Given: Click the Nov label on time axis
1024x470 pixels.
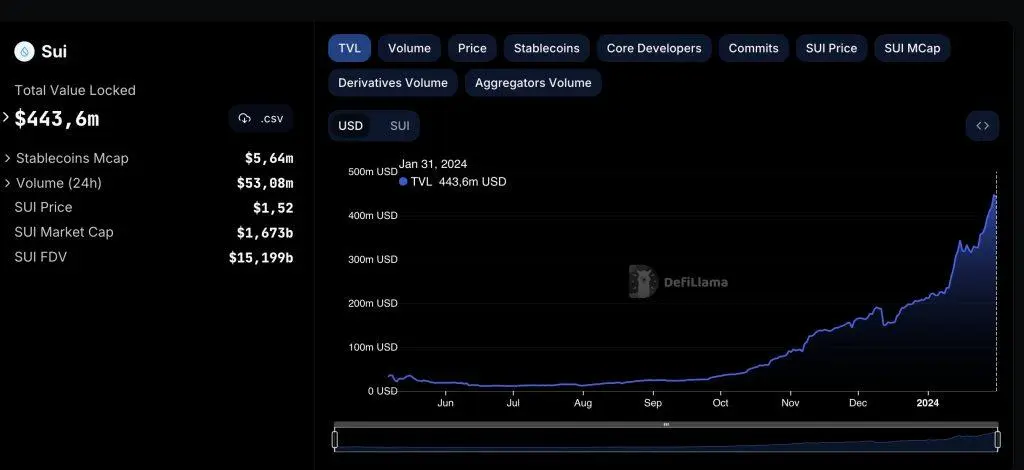Looking at the screenshot, I should click(x=790, y=403).
